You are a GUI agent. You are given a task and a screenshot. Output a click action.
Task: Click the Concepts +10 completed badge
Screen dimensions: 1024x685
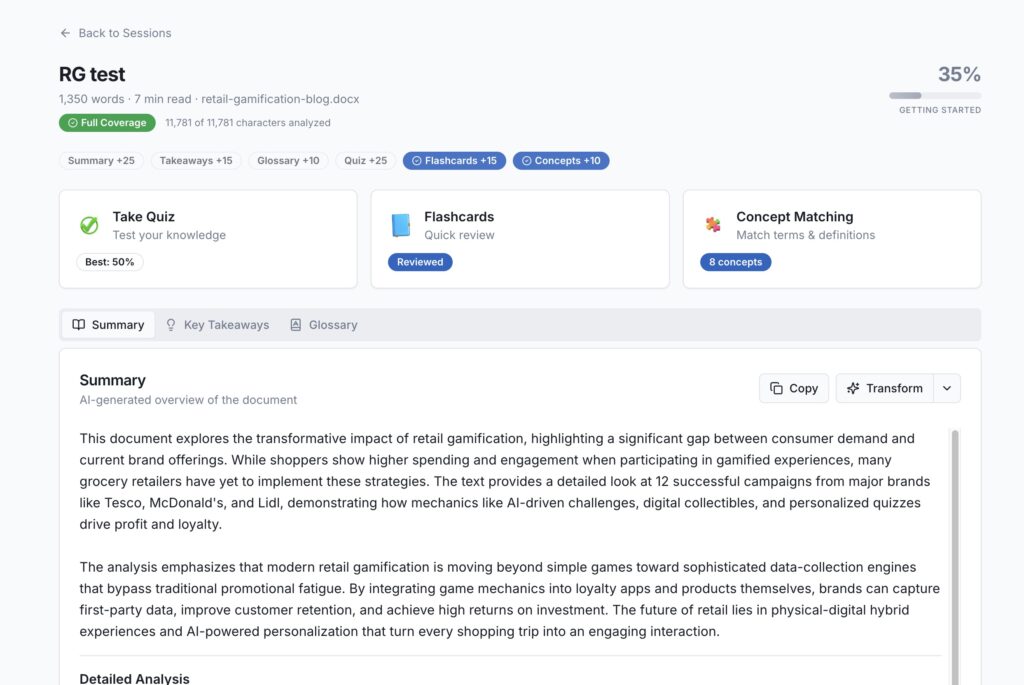(x=561, y=161)
